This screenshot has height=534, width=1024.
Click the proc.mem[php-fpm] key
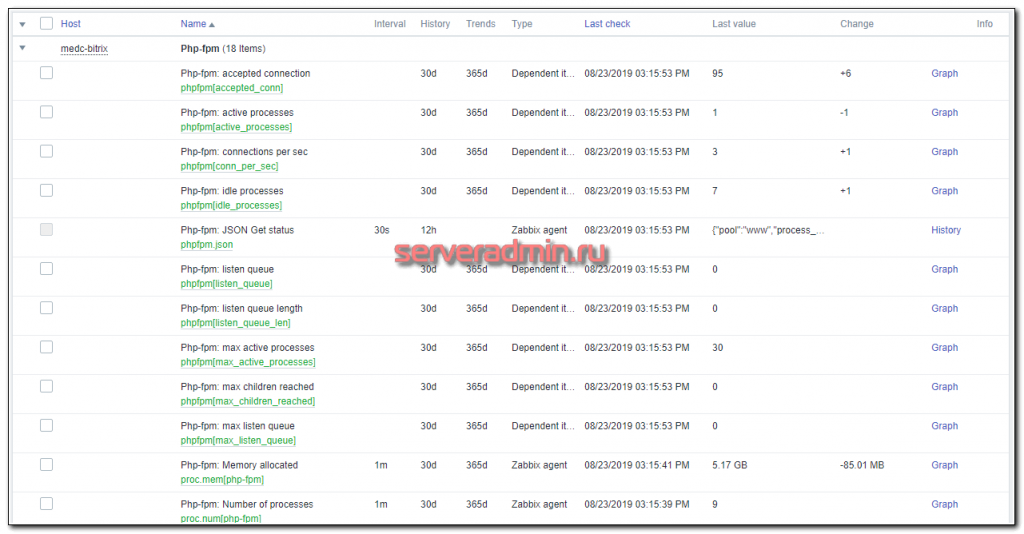pos(222,479)
